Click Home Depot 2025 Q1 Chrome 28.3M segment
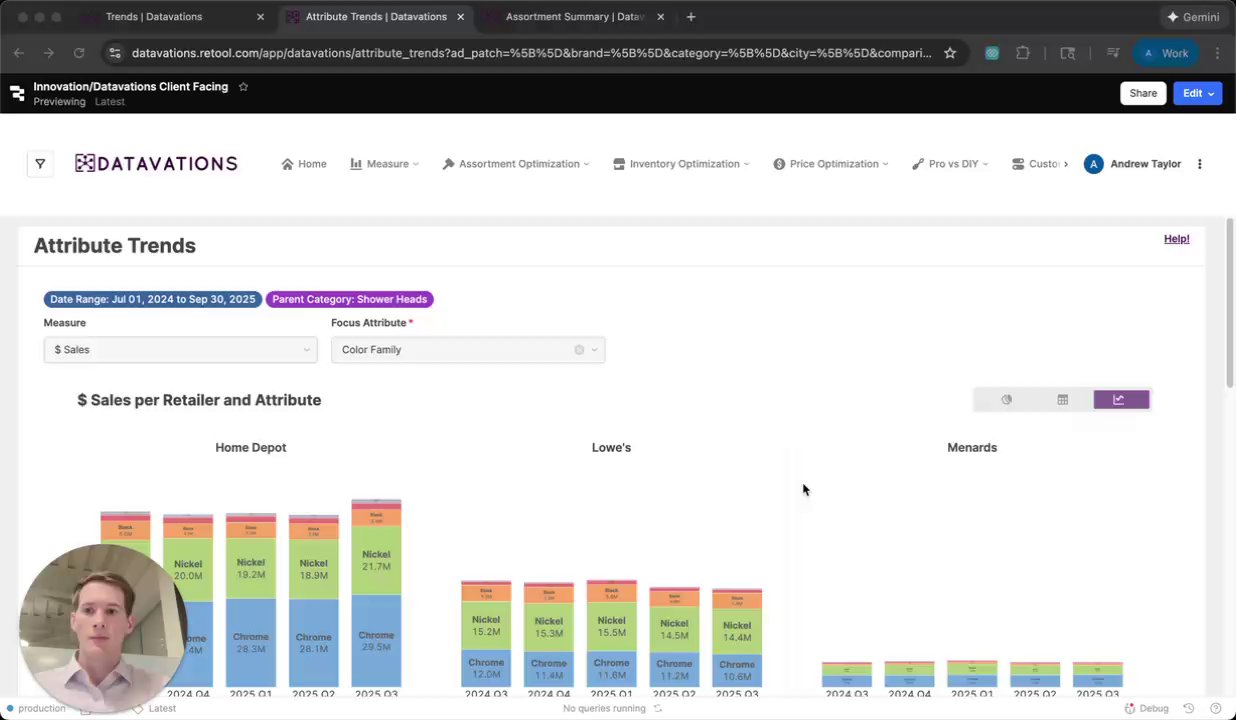 click(x=251, y=642)
